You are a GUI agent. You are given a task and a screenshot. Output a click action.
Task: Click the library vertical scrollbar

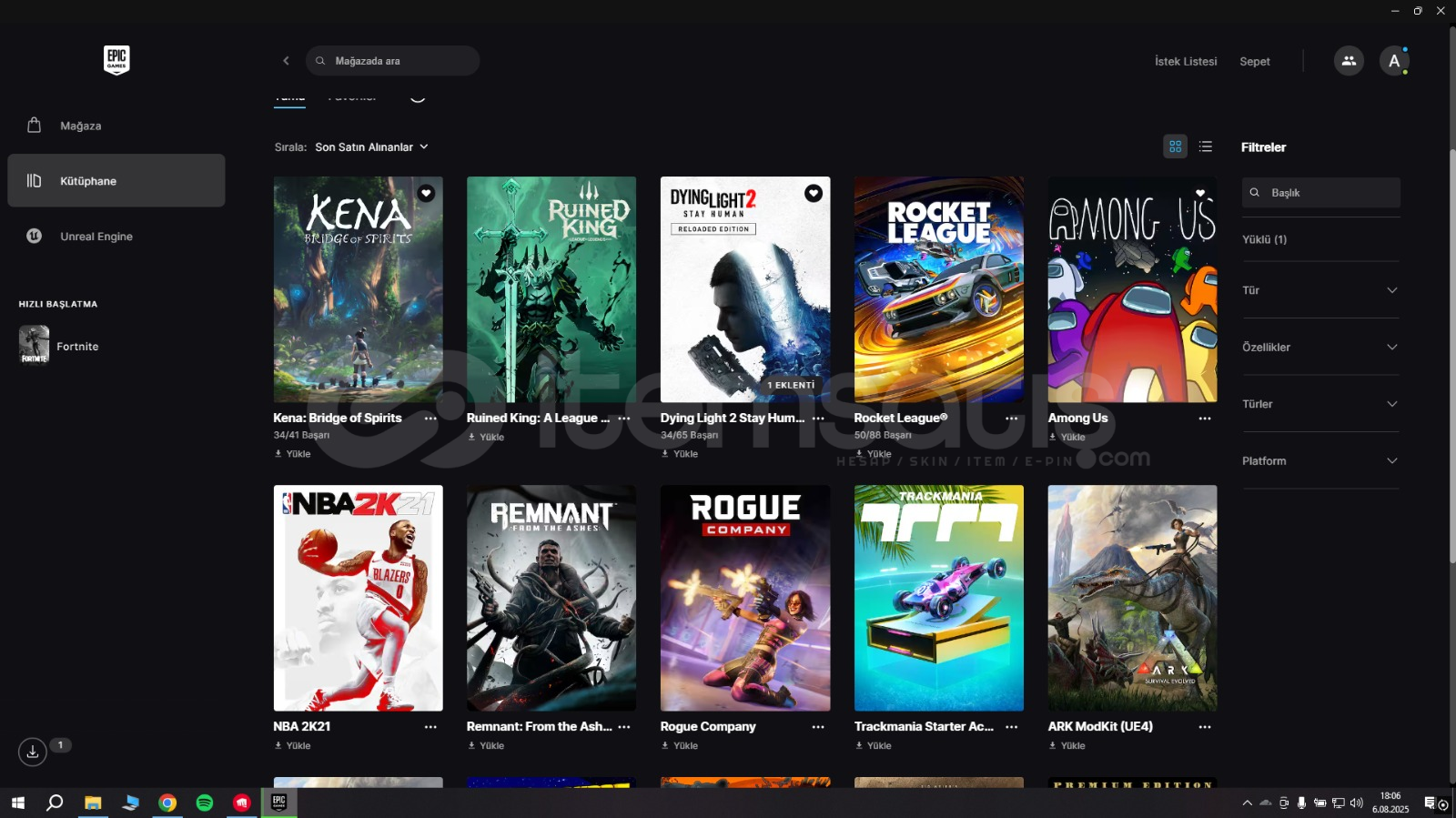1451,355
